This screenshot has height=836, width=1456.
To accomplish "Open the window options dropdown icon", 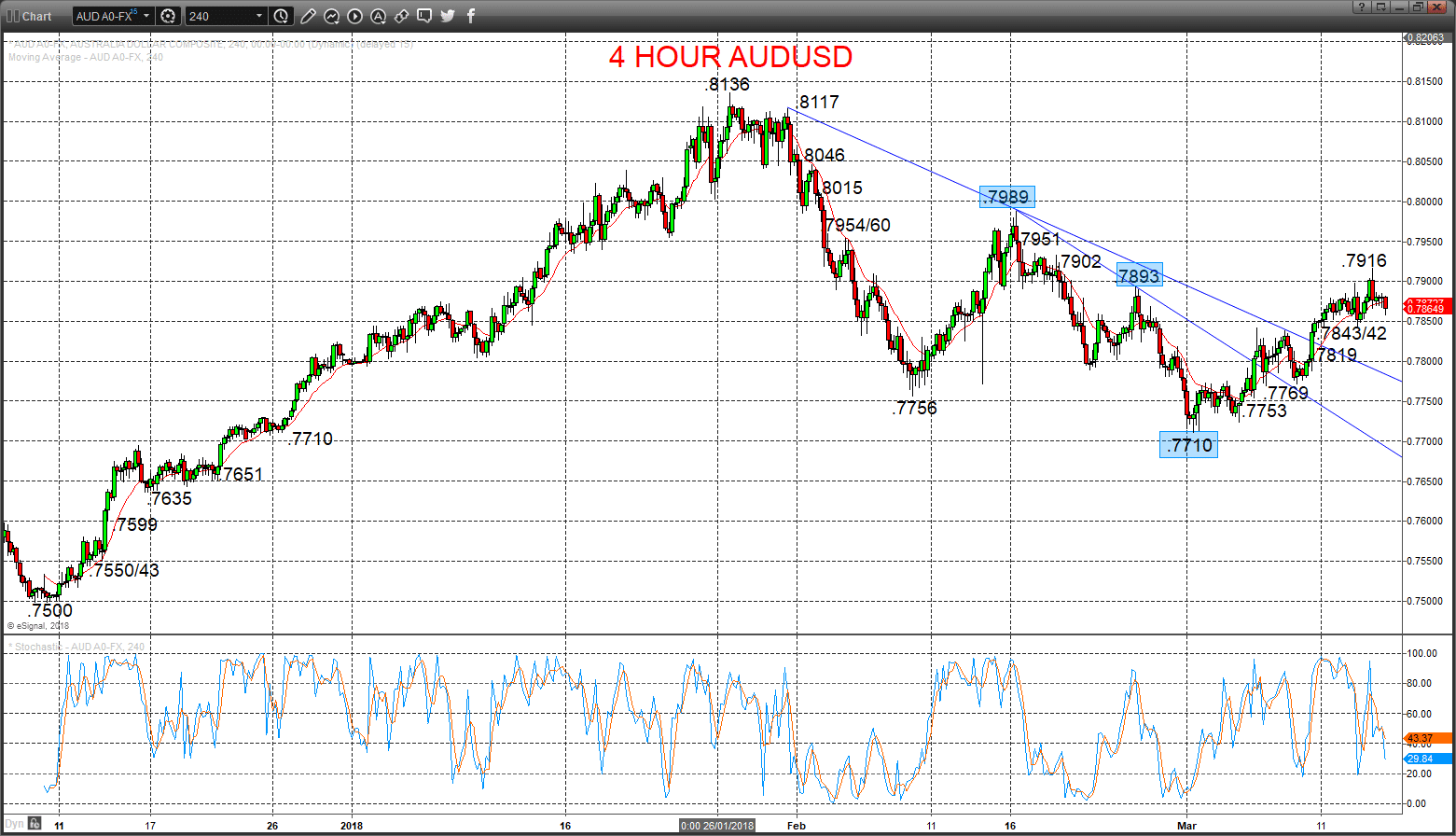I will 1379,7.
